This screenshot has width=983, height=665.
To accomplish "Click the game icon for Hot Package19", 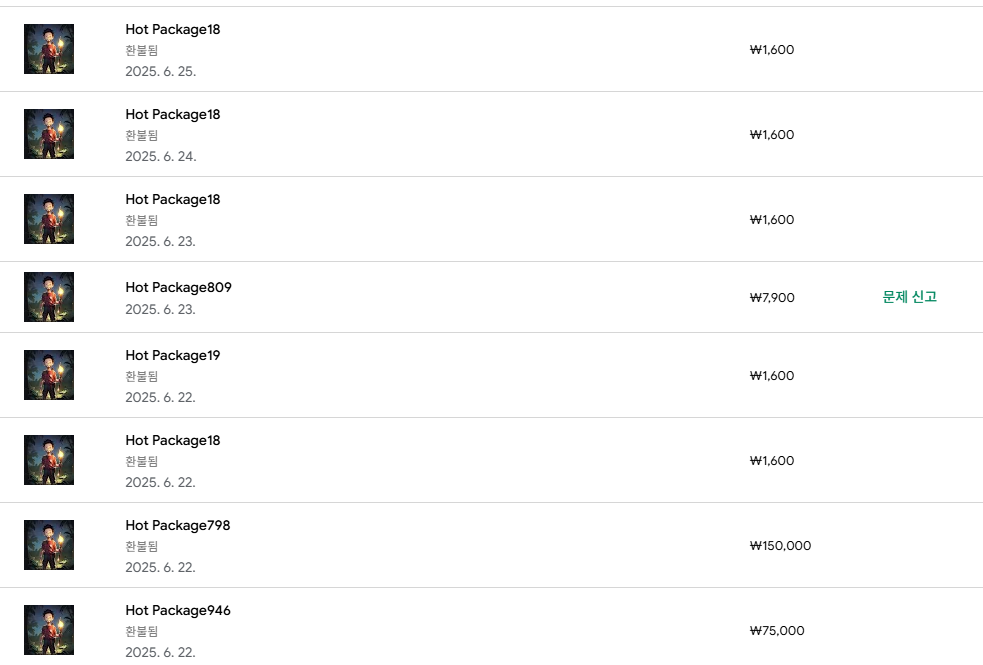I will pos(49,375).
